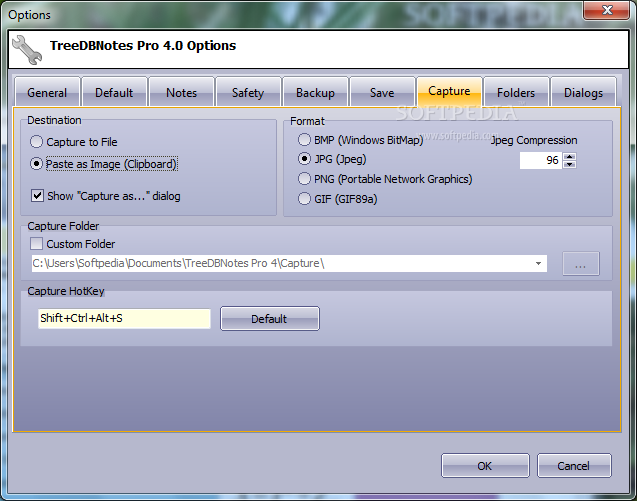Confirm options with OK button
Screen dimensions: 637x501
tap(485, 466)
